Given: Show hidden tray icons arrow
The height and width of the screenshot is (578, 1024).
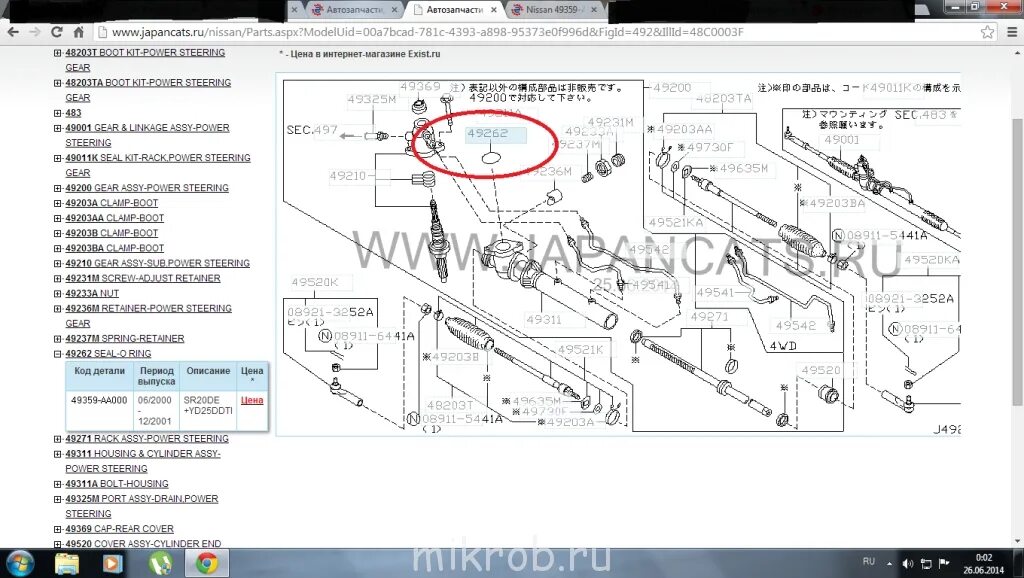Looking at the screenshot, I should click(889, 563).
